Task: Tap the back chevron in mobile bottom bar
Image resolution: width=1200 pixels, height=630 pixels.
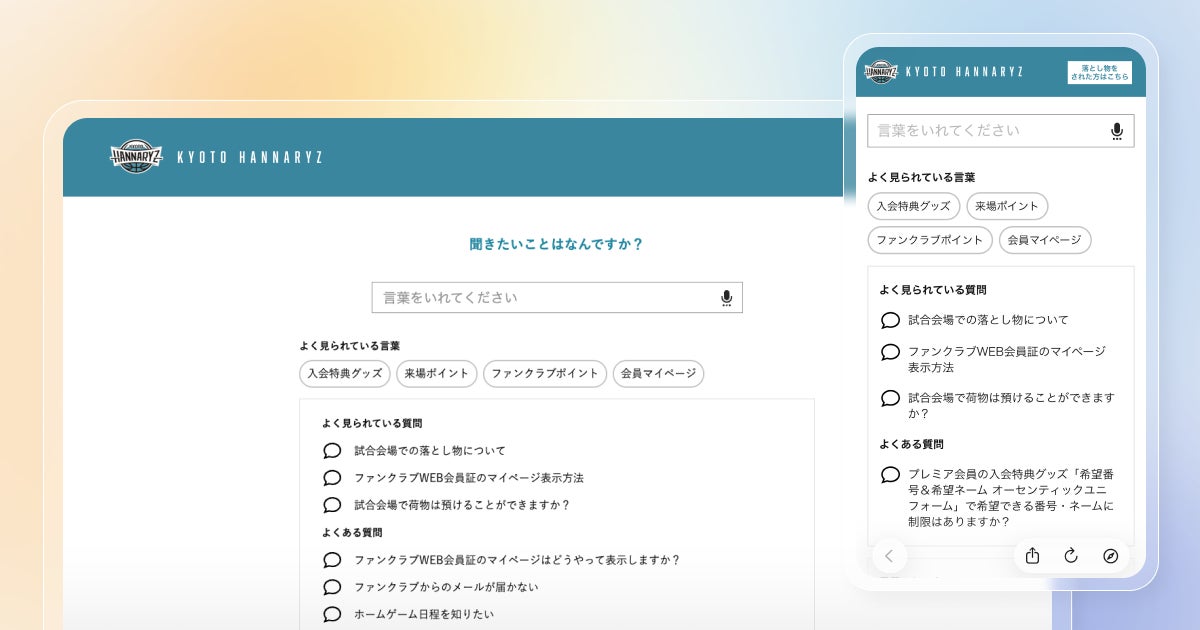Action: click(889, 556)
